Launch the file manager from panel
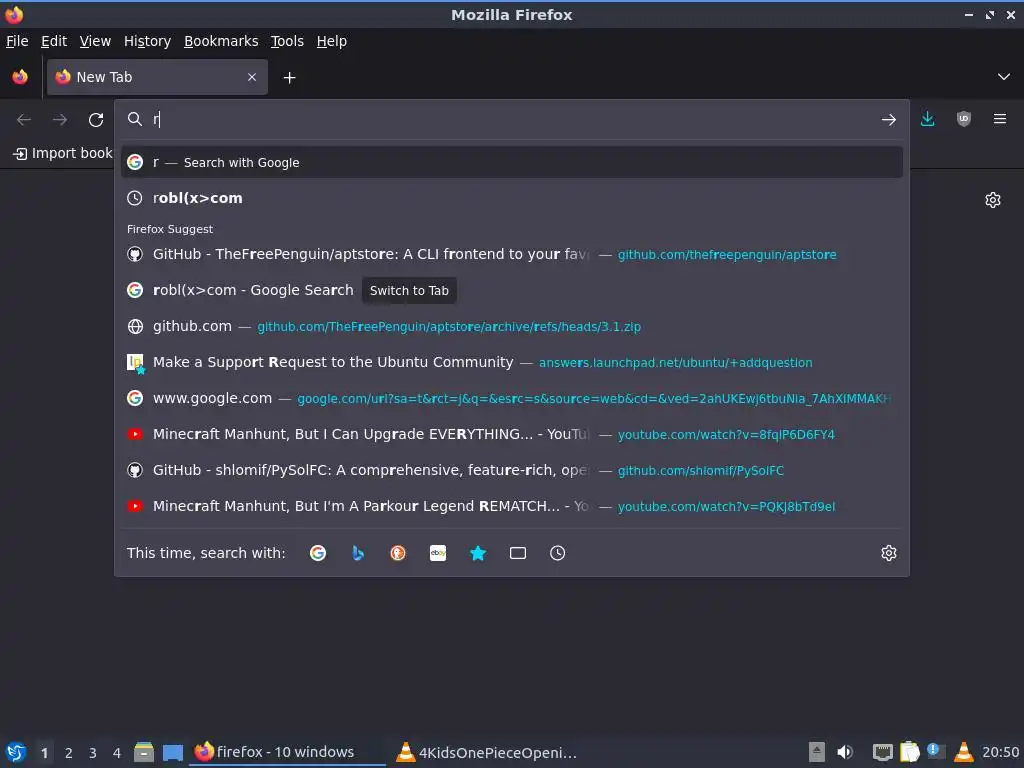 point(144,752)
